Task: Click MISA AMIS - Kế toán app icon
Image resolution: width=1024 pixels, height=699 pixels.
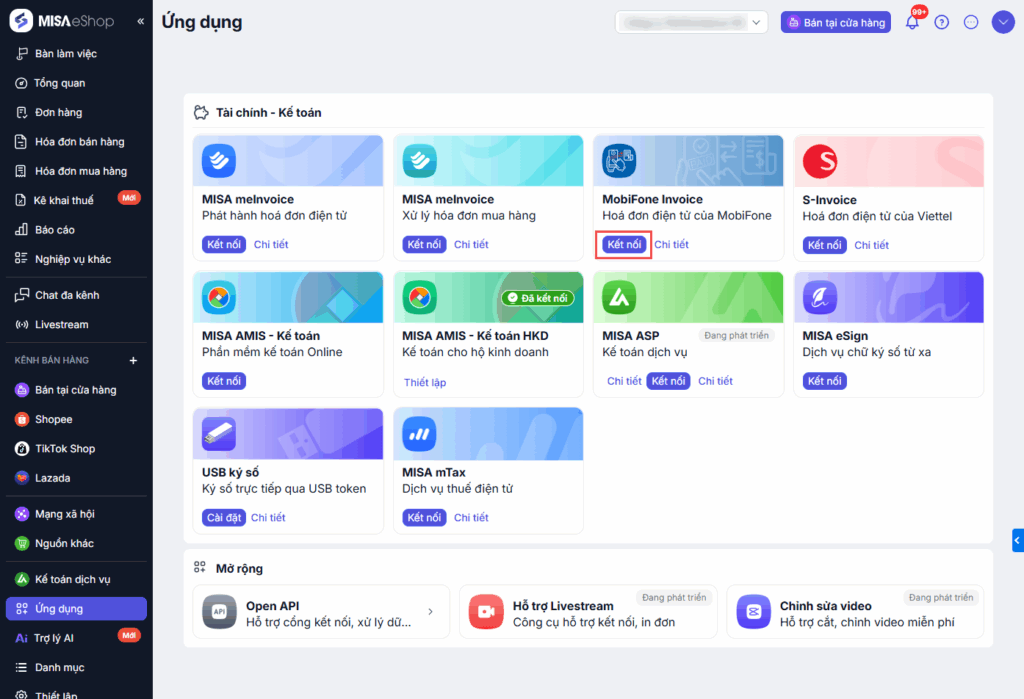Action: pos(219,297)
